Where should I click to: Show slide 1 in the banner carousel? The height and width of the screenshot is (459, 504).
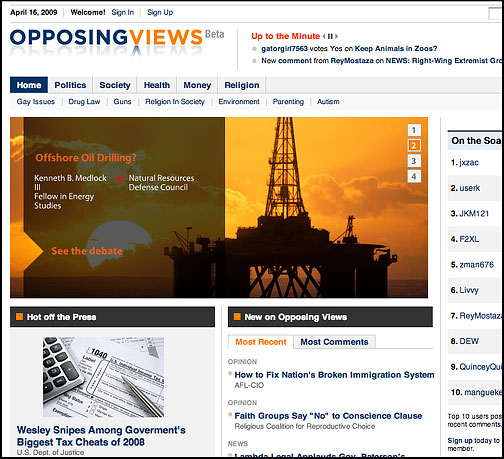414,130
